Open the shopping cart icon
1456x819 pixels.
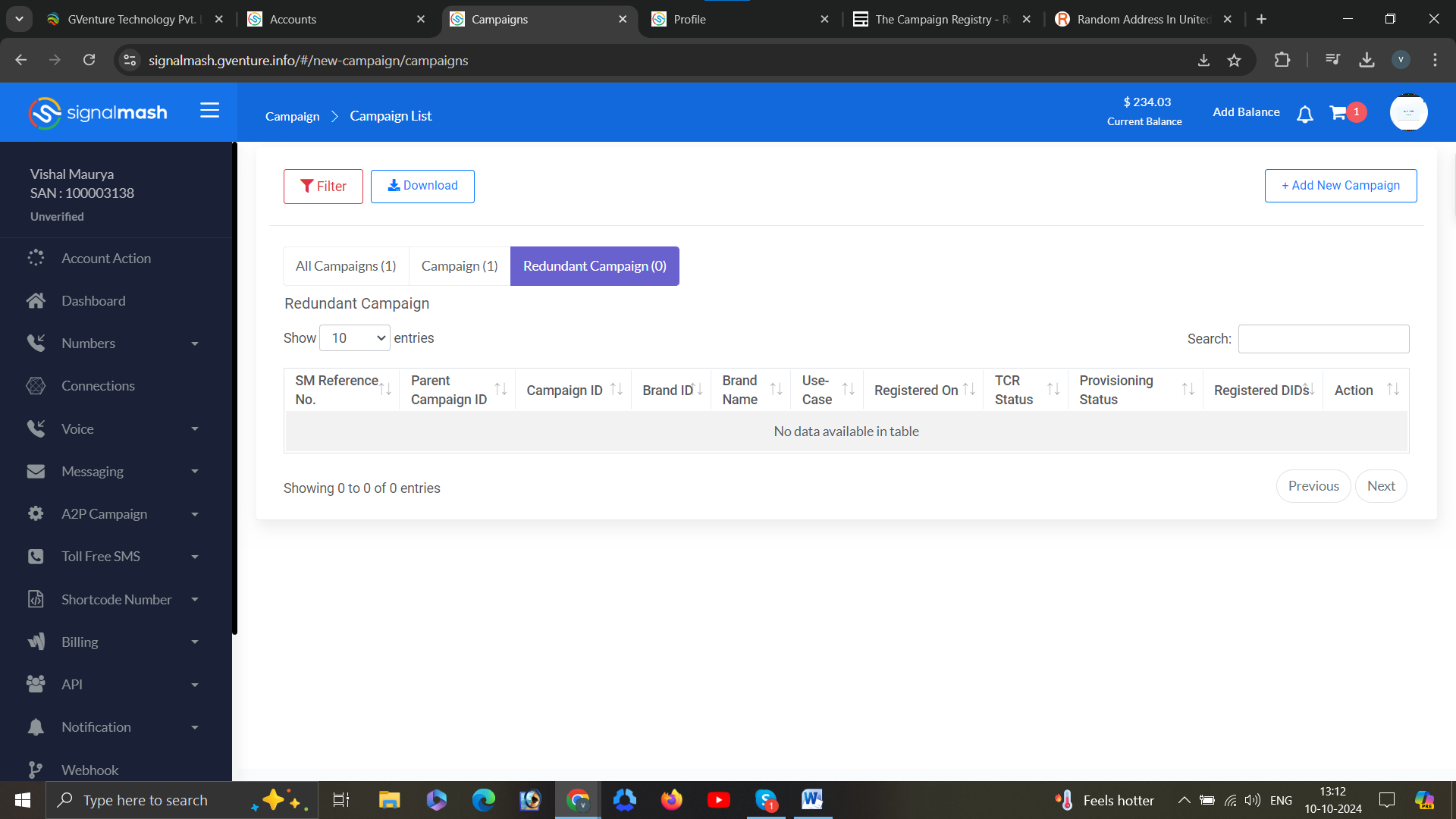(x=1338, y=113)
